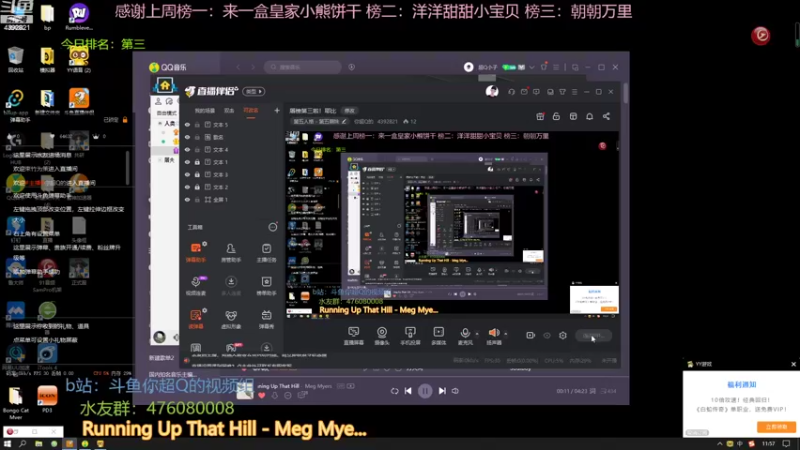Hide the 文本1 layer
Screen dimensions: 800x450
click(x=187, y=162)
